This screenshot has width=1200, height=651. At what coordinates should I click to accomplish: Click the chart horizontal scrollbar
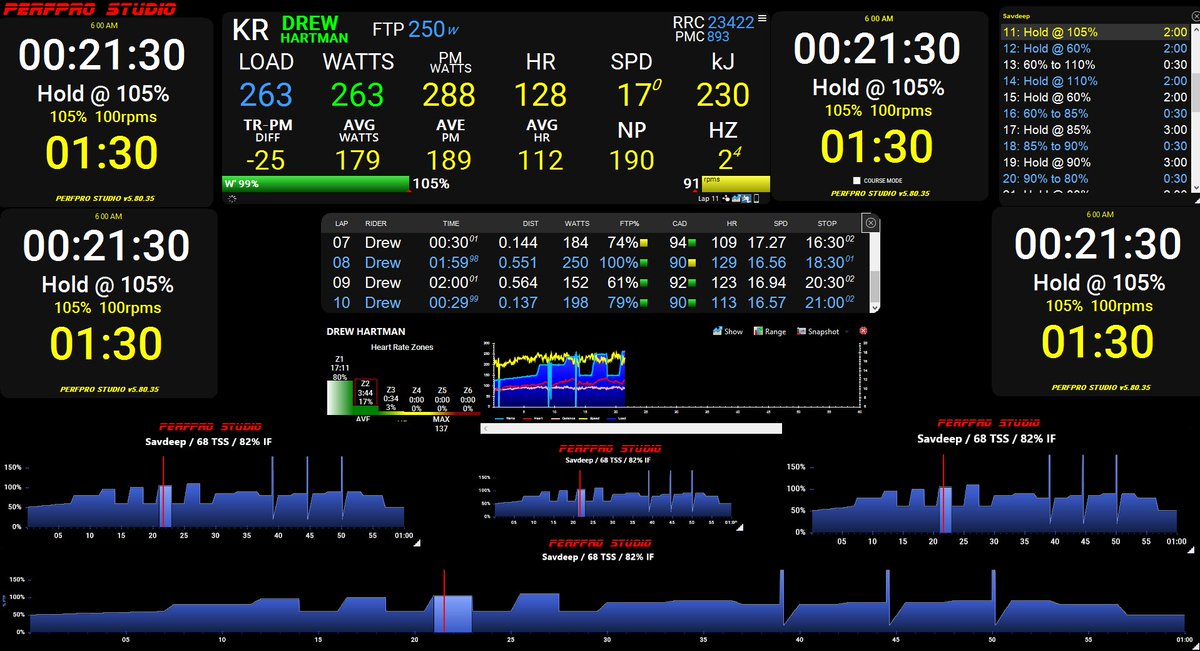pyautogui.click(x=631, y=428)
